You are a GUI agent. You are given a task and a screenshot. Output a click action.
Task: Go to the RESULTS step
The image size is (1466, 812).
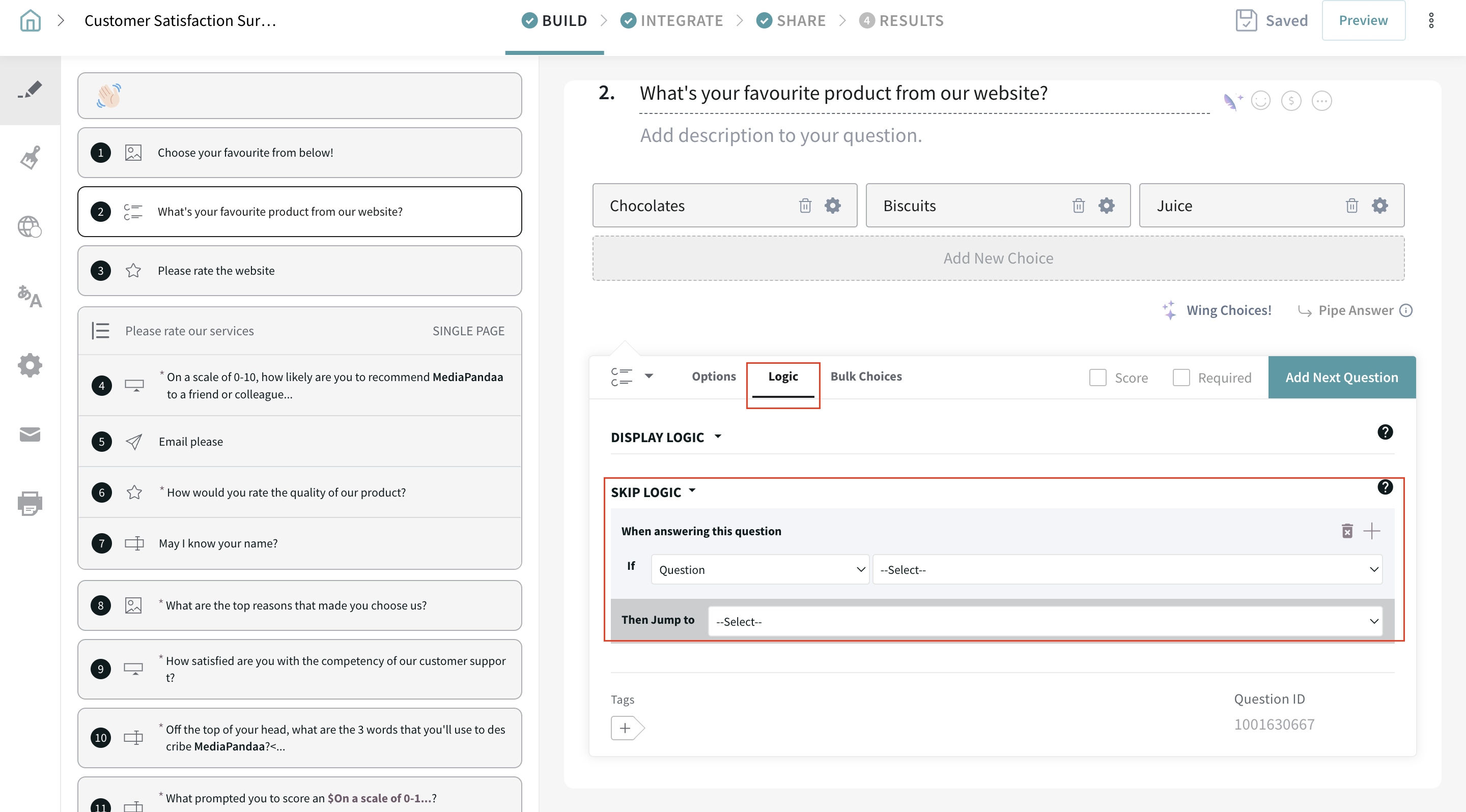click(901, 20)
